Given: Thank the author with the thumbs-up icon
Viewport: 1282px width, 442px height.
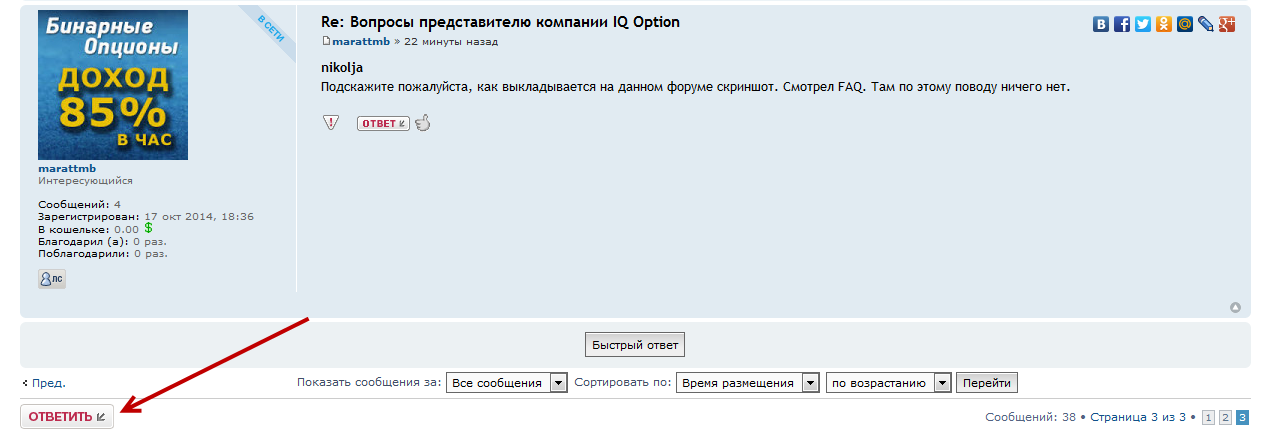Looking at the screenshot, I should (x=423, y=123).
